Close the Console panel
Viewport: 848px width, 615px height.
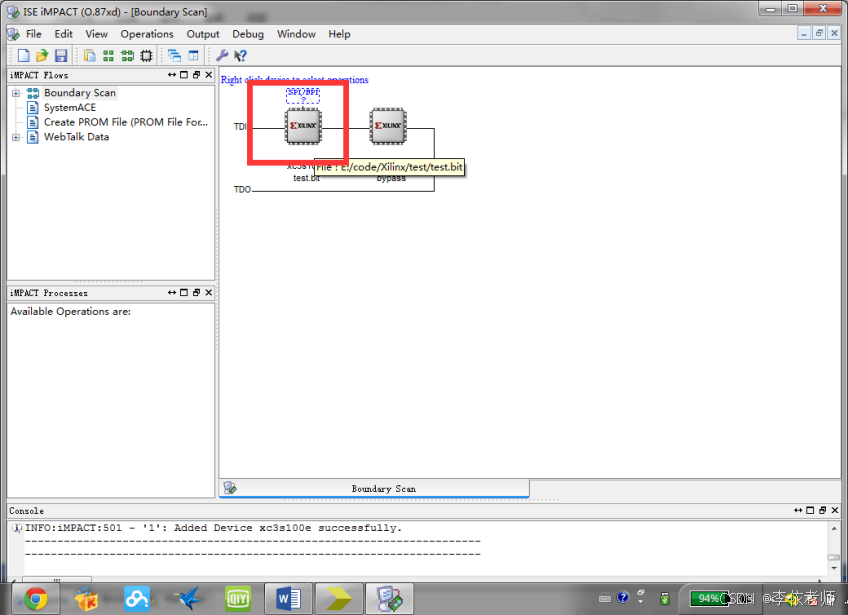click(x=835, y=510)
